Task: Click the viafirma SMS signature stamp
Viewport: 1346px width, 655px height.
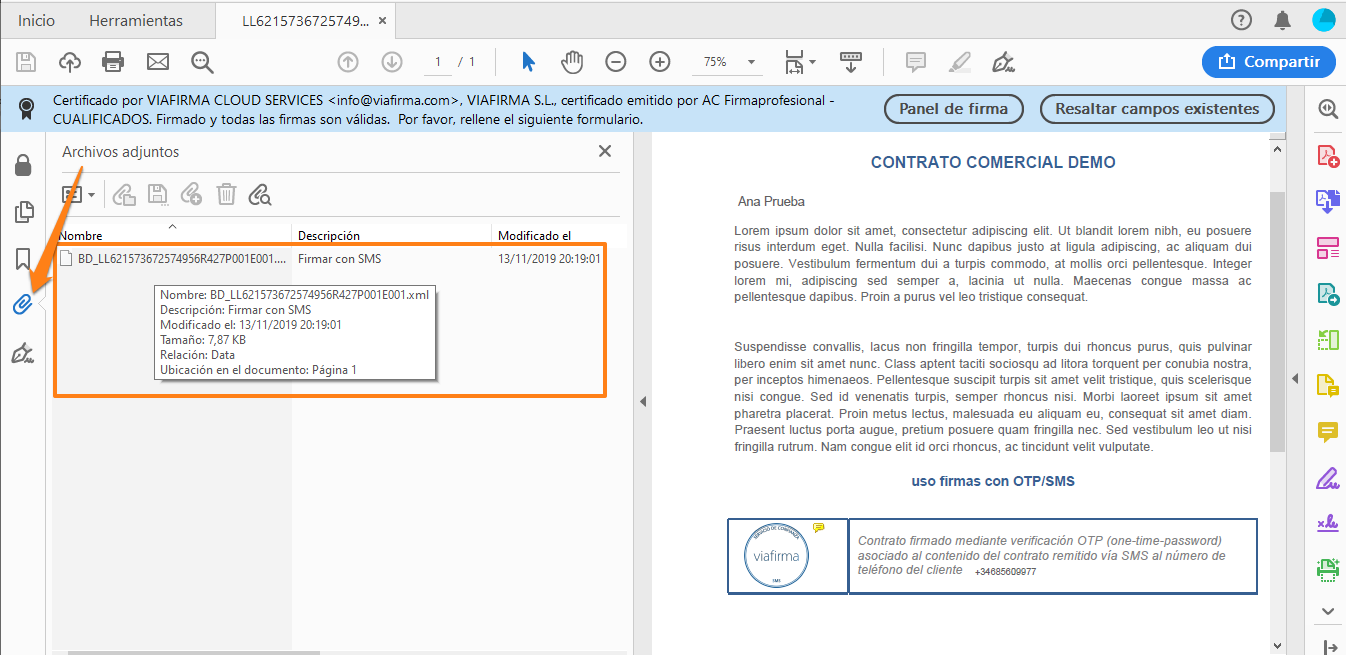Action: (777, 557)
